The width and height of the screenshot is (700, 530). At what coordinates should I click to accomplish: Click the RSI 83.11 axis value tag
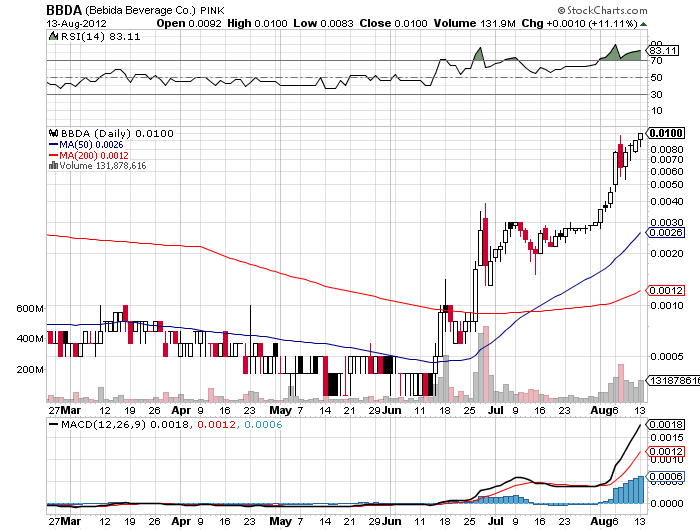pyautogui.click(x=663, y=50)
